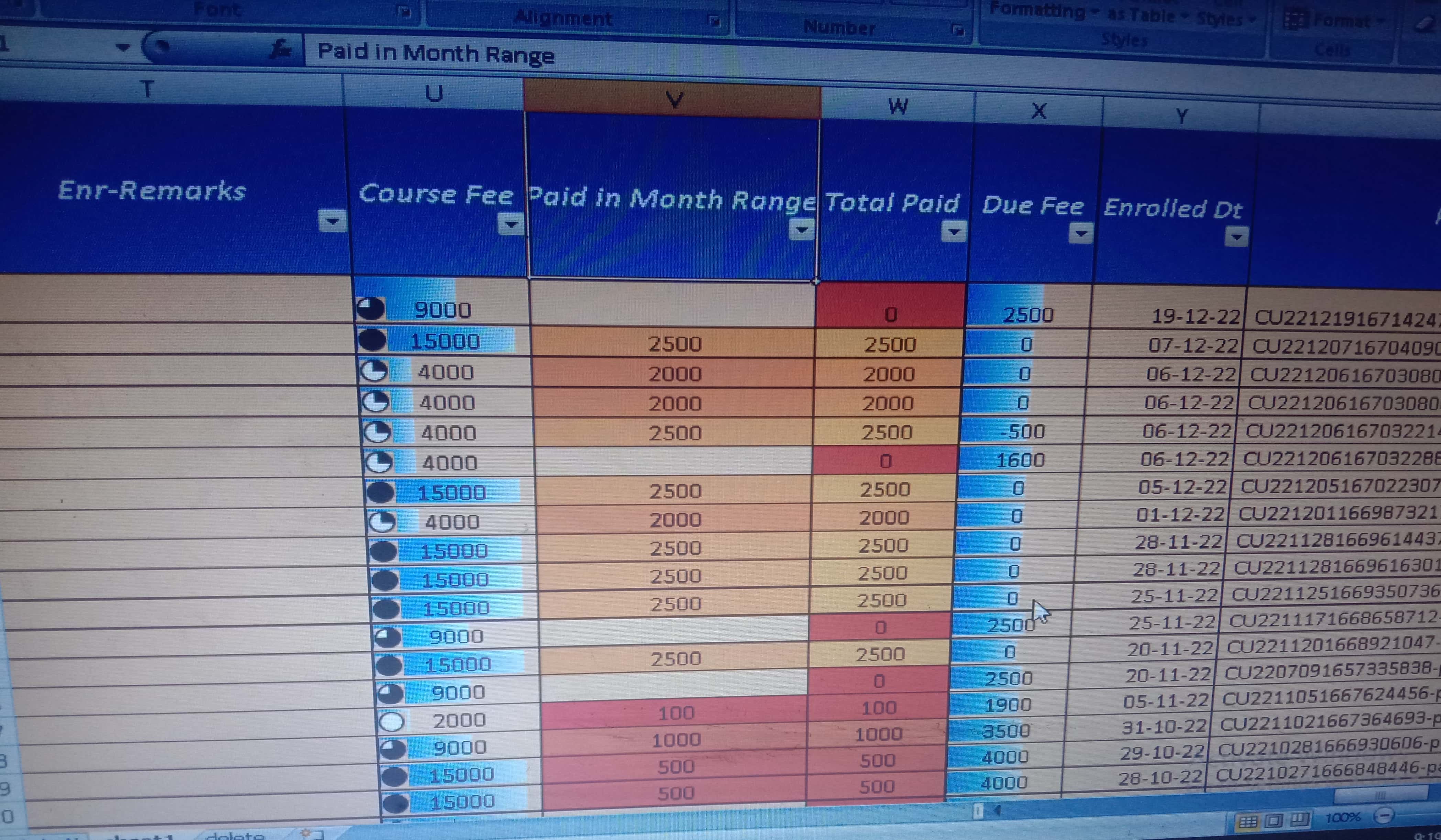Open Due Fee filter dropdown arrow

[1081, 233]
